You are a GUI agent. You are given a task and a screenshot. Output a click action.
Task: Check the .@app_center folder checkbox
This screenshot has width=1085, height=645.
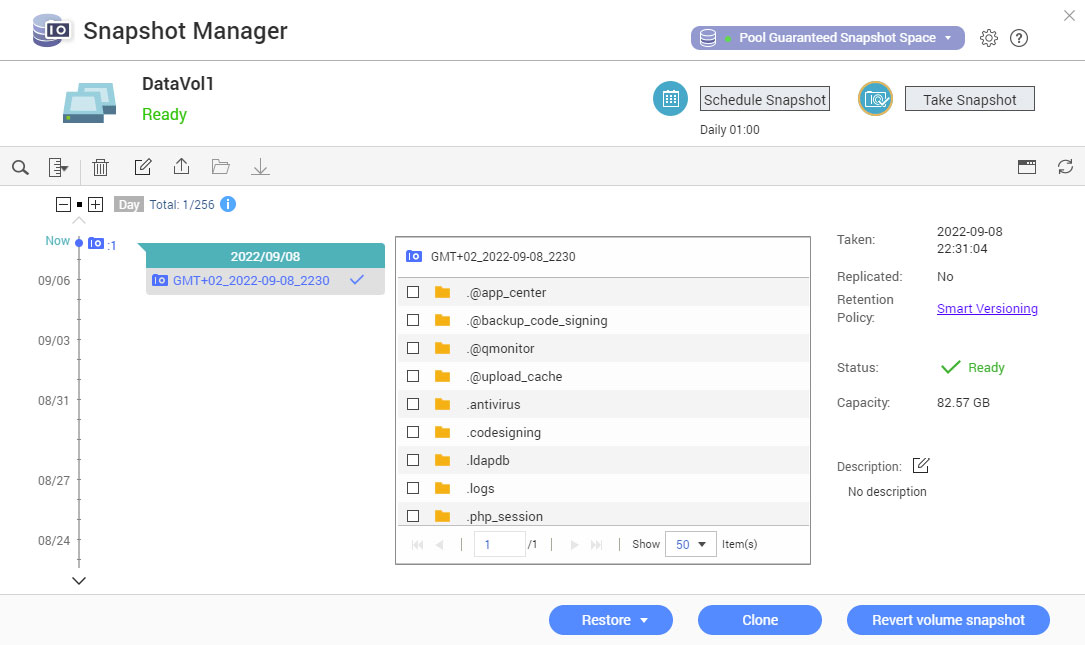coord(413,293)
